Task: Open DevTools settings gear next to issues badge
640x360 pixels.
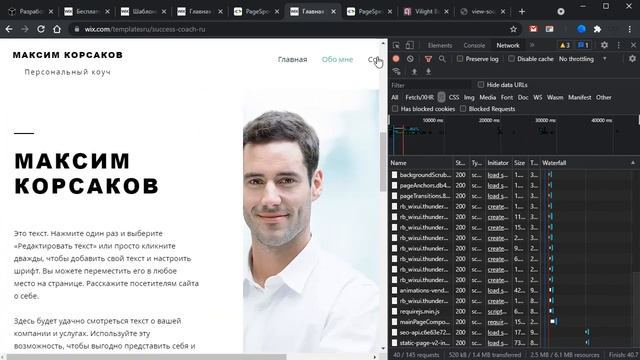Action: point(604,45)
